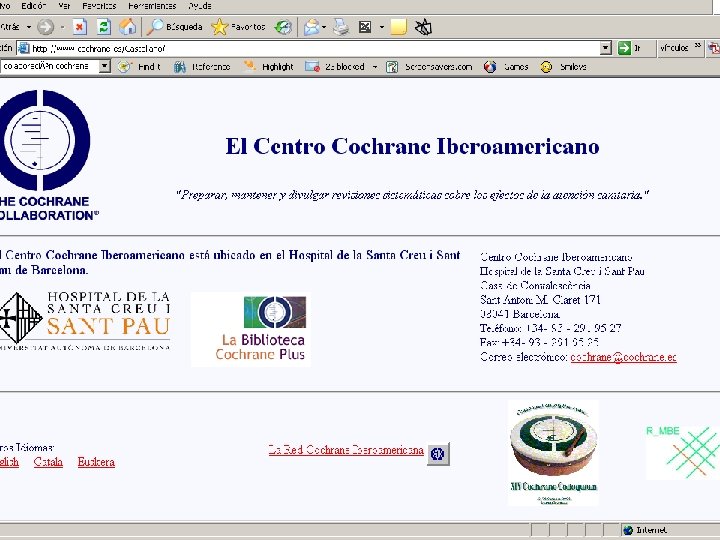This screenshot has height=540, width=720.
Task: Open Screensavers.com toolbar link
Action: click(x=429, y=67)
